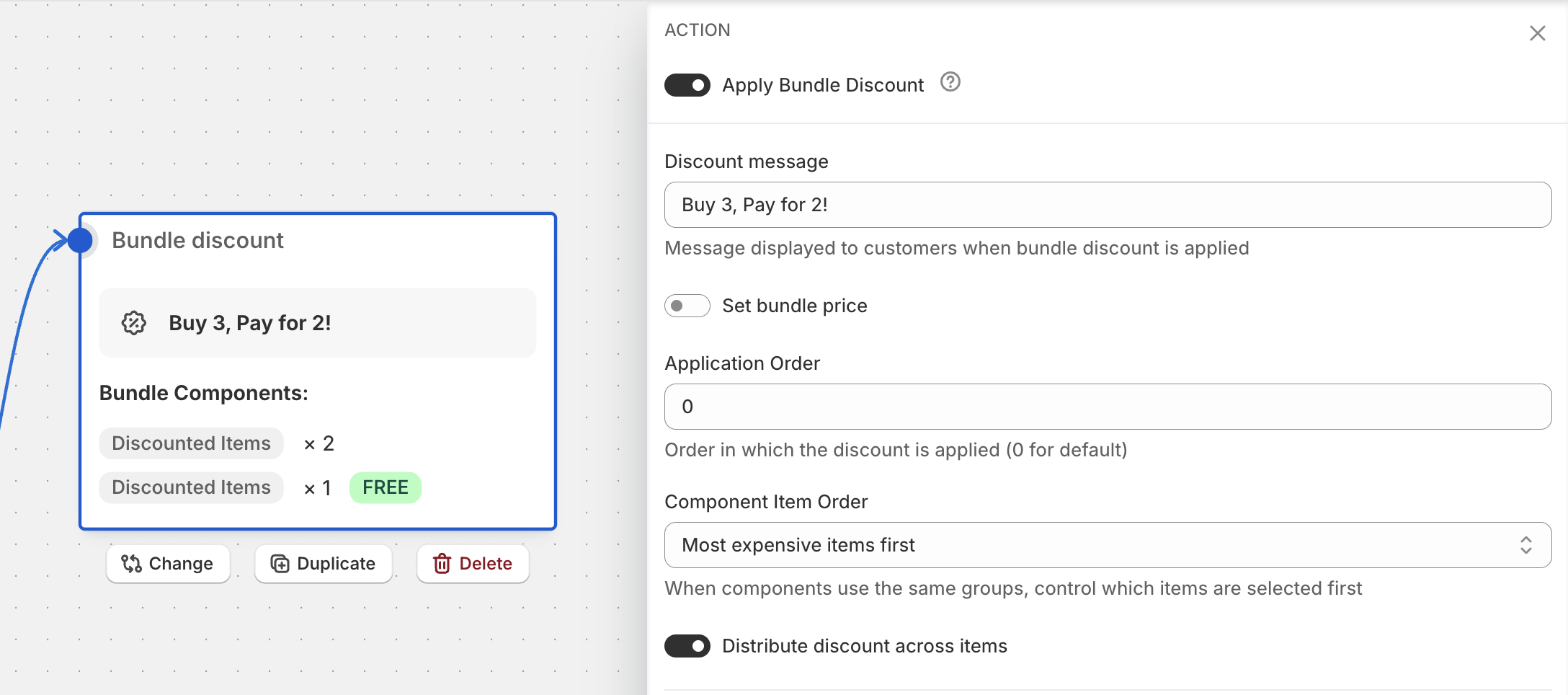Turn off Distribute discount across items
Image resolution: width=1568 pixels, height=695 pixels.
point(687,646)
